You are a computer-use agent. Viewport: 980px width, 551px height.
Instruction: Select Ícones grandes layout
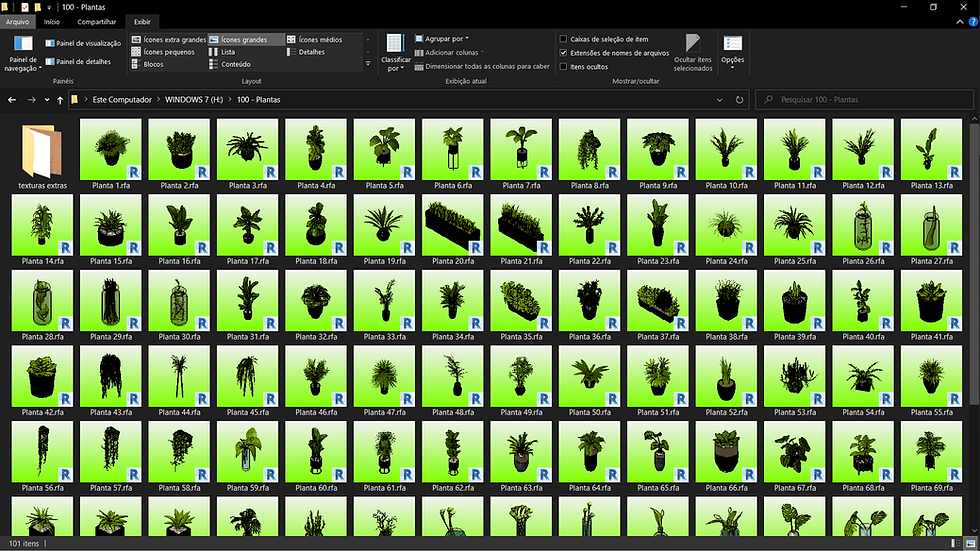[246, 39]
